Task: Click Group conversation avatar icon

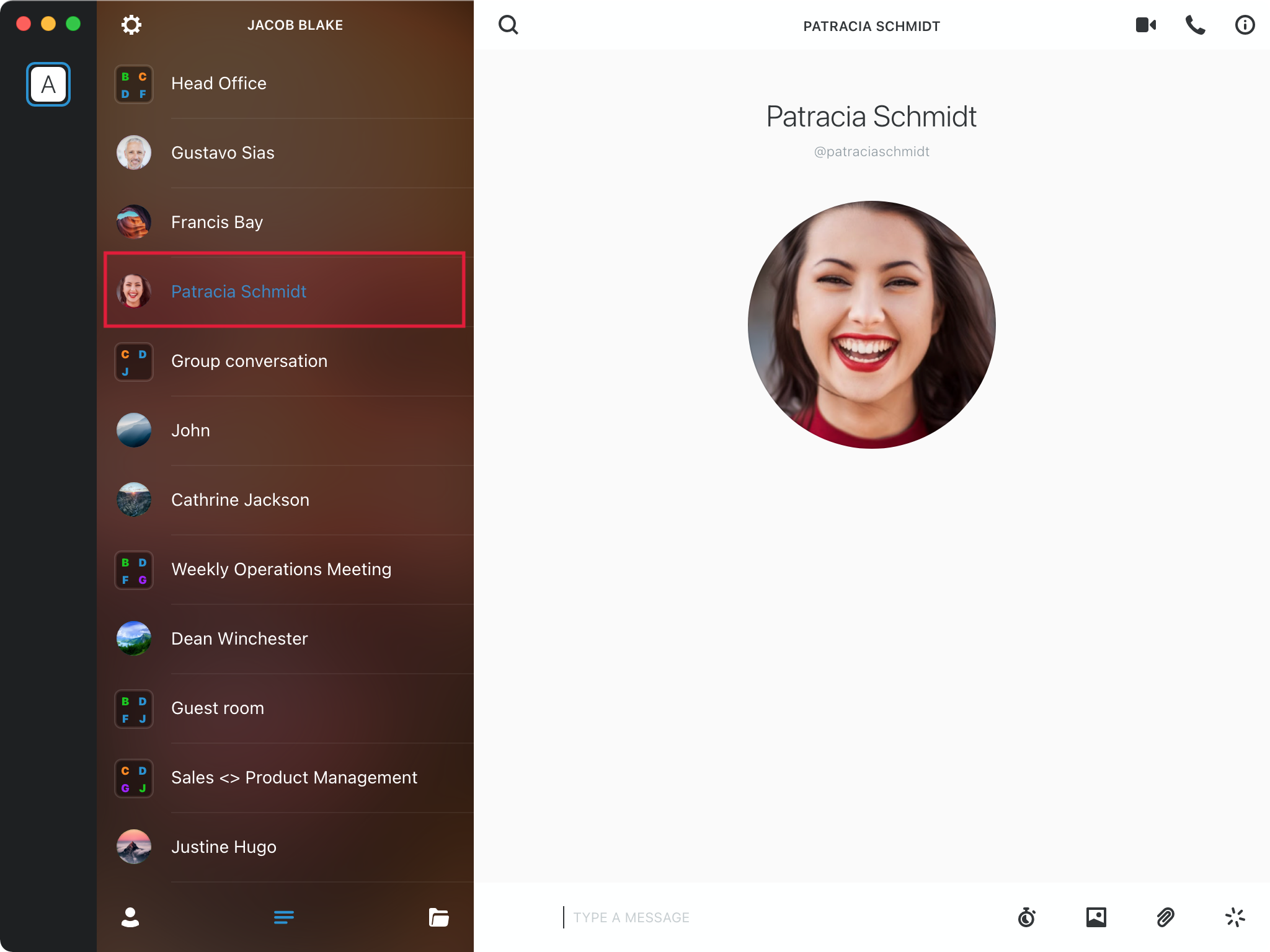Action: pyautogui.click(x=134, y=362)
